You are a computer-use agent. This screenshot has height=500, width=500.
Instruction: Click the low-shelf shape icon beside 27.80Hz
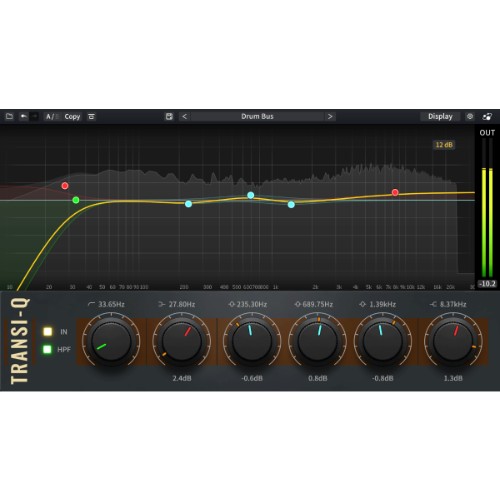point(162,304)
